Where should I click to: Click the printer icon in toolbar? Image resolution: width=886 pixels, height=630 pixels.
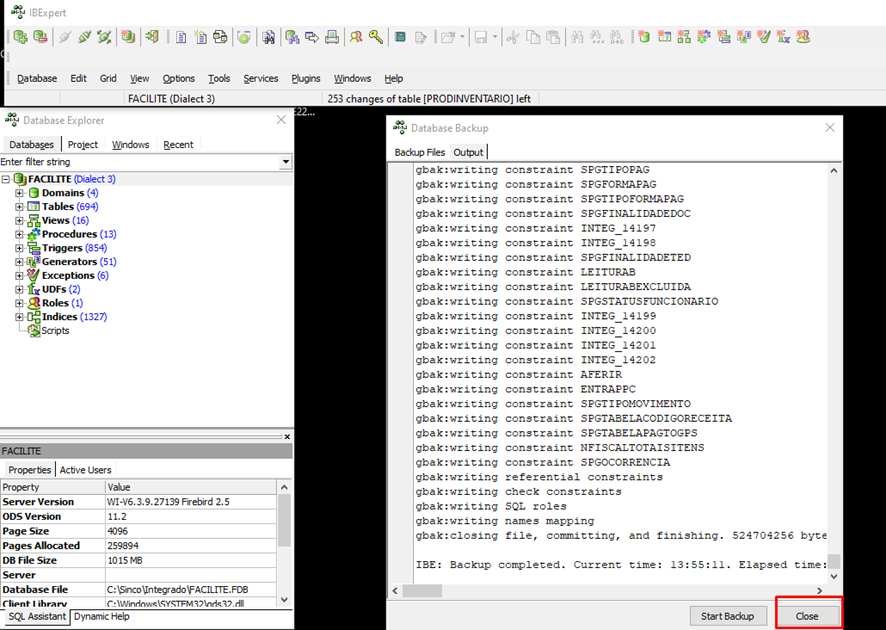pos(331,37)
